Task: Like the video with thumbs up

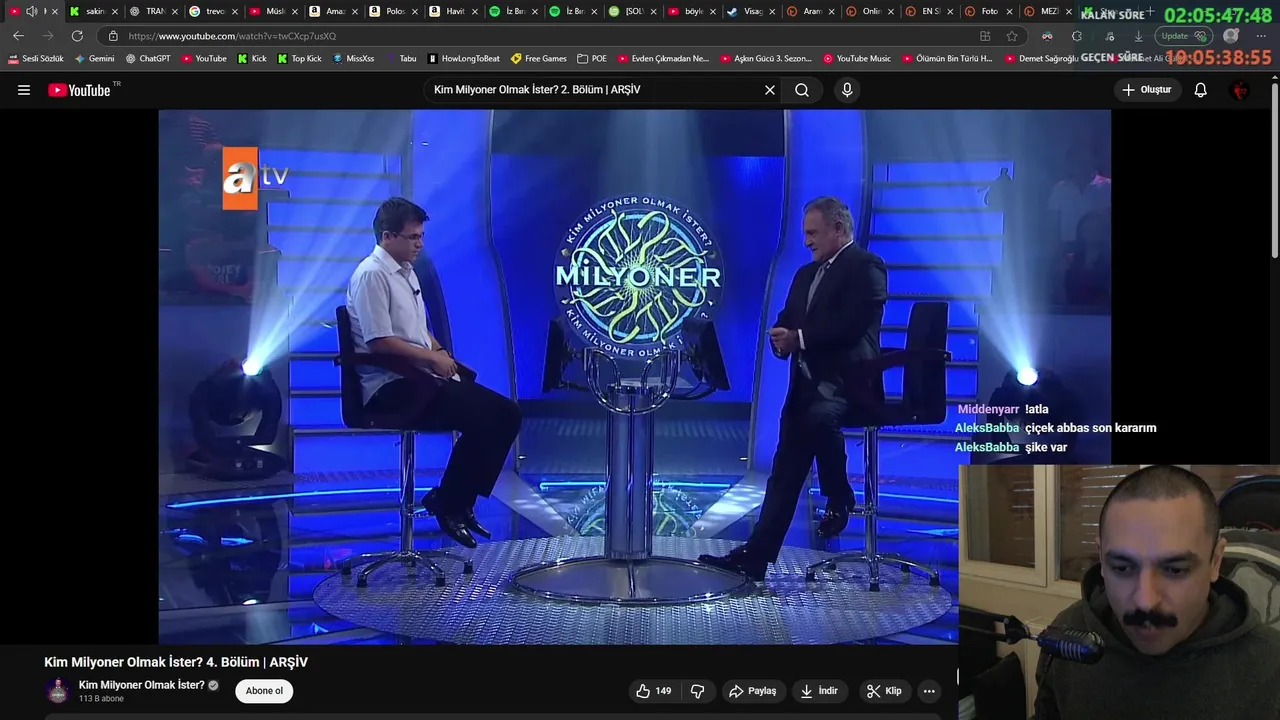Action: pos(654,691)
